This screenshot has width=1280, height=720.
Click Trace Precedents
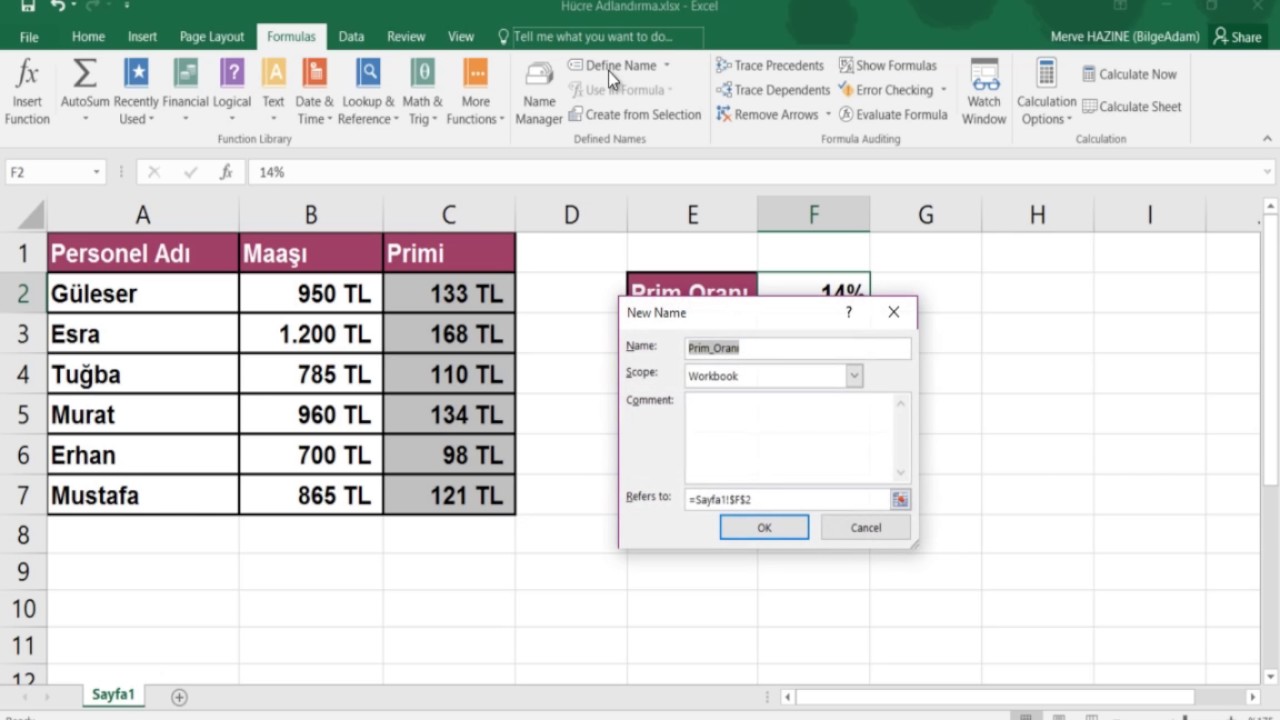pos(770,65)
